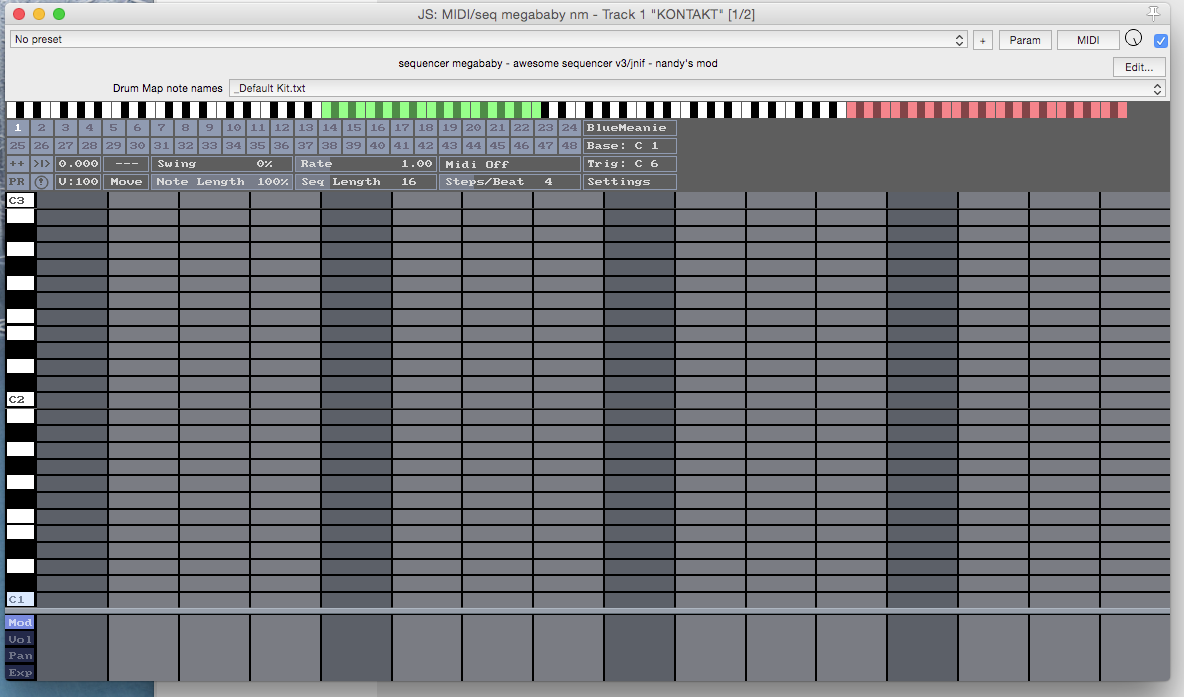Click the Swing slider

222,164
